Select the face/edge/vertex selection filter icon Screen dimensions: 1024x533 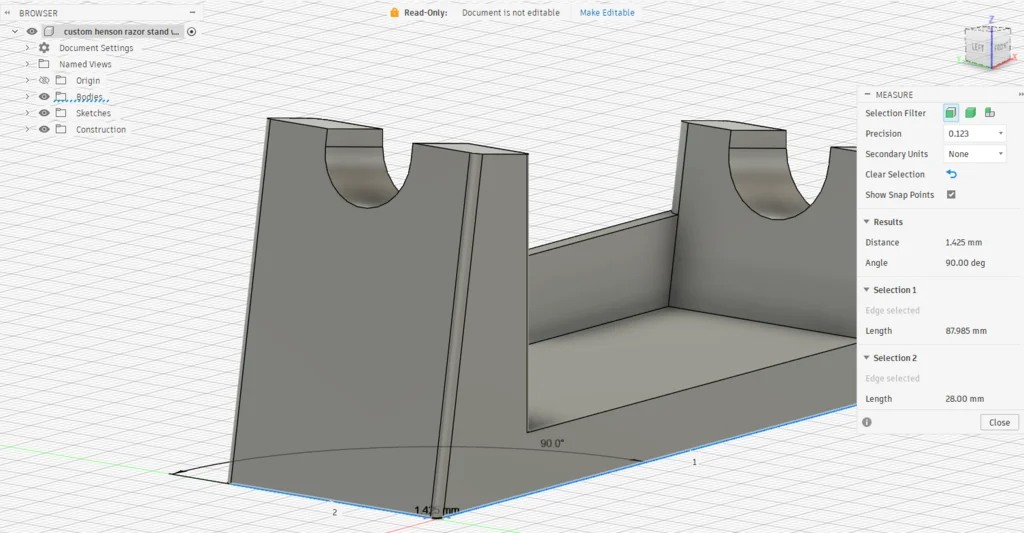(x=951, y=113)
